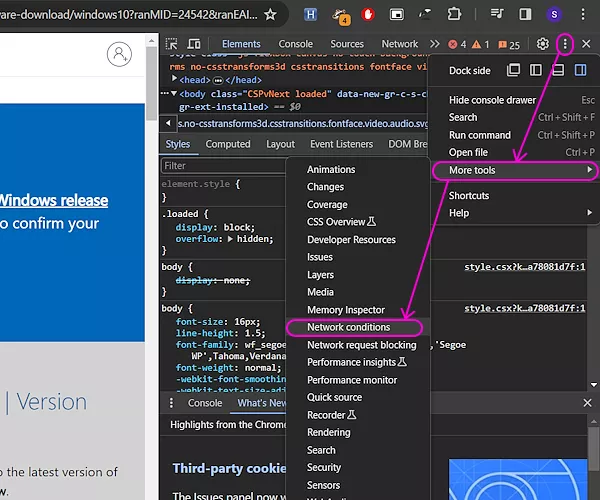Click the DevTools three-dot menu icon
The width and height of the screenshot is (600, 500).
pos(566,44)
